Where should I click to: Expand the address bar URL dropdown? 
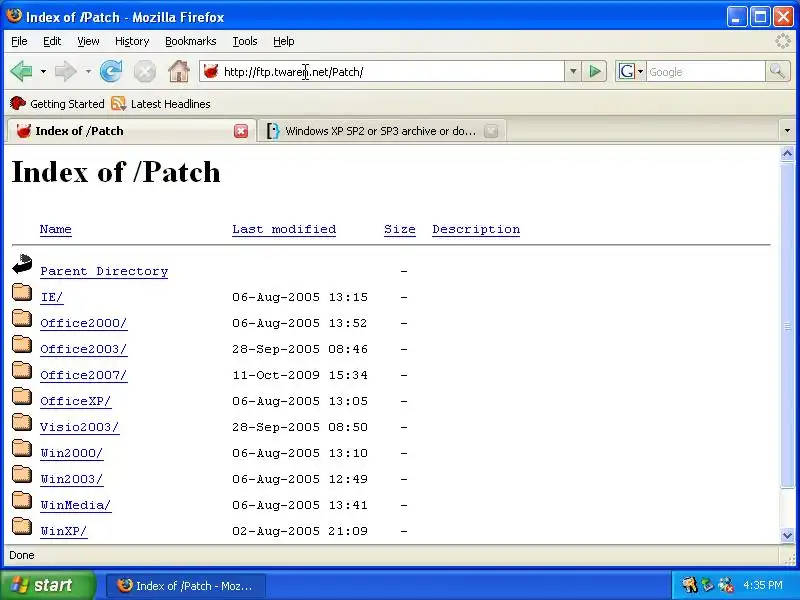[x=573, y=71]
